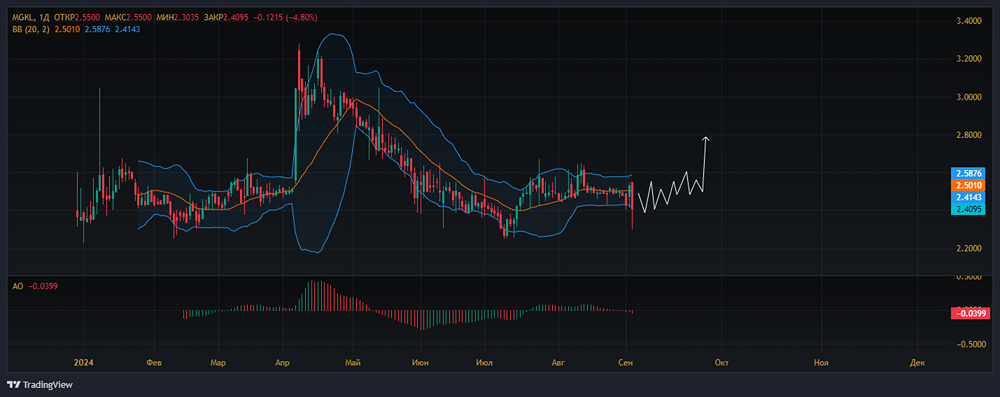
Task: Click the 3.4000 price axis label
Action: click(x=968, y=21)
